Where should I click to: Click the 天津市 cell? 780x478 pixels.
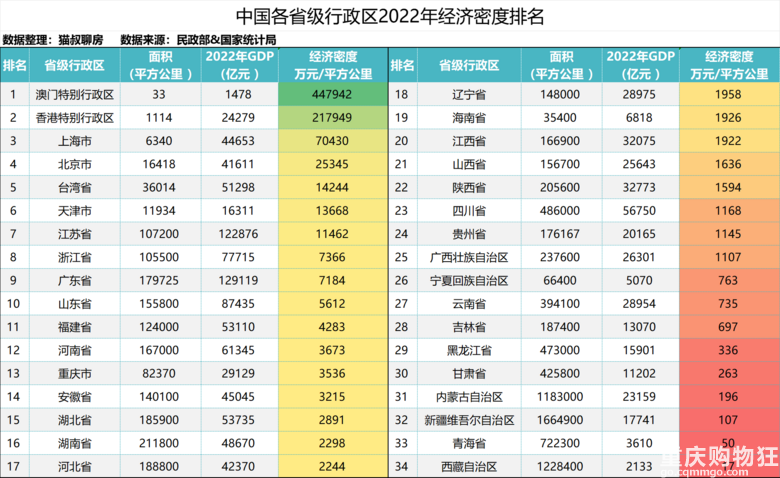coord(75,211)
